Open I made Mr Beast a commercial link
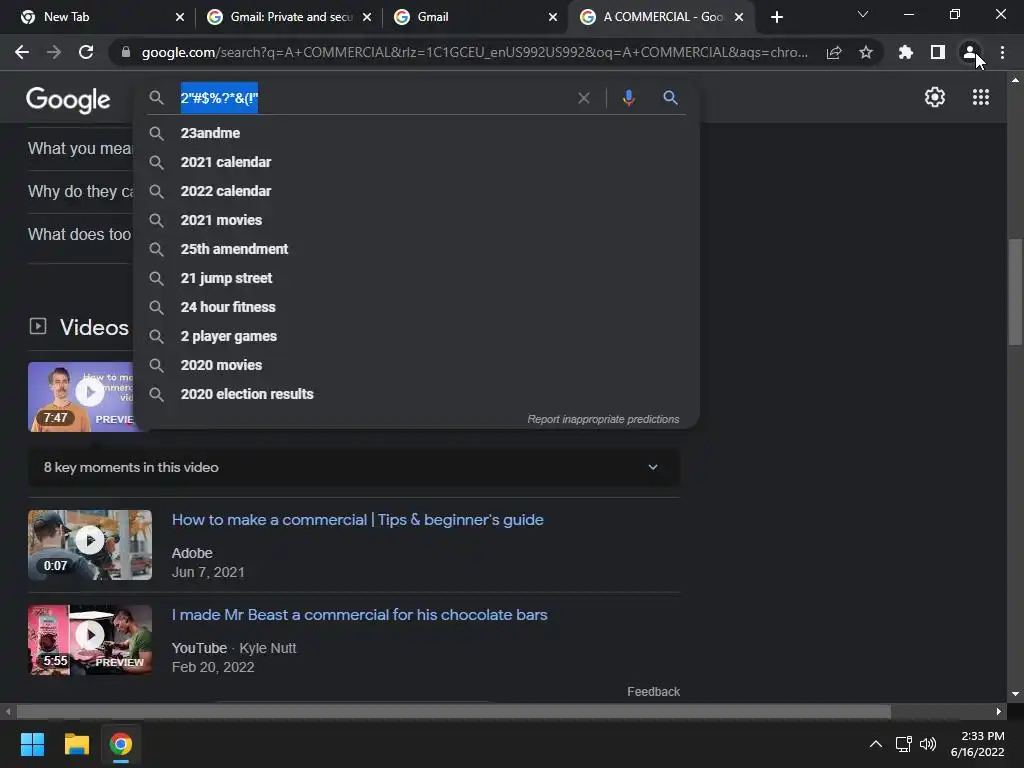Screen dimensions: 1024x768 coord(359,615)
